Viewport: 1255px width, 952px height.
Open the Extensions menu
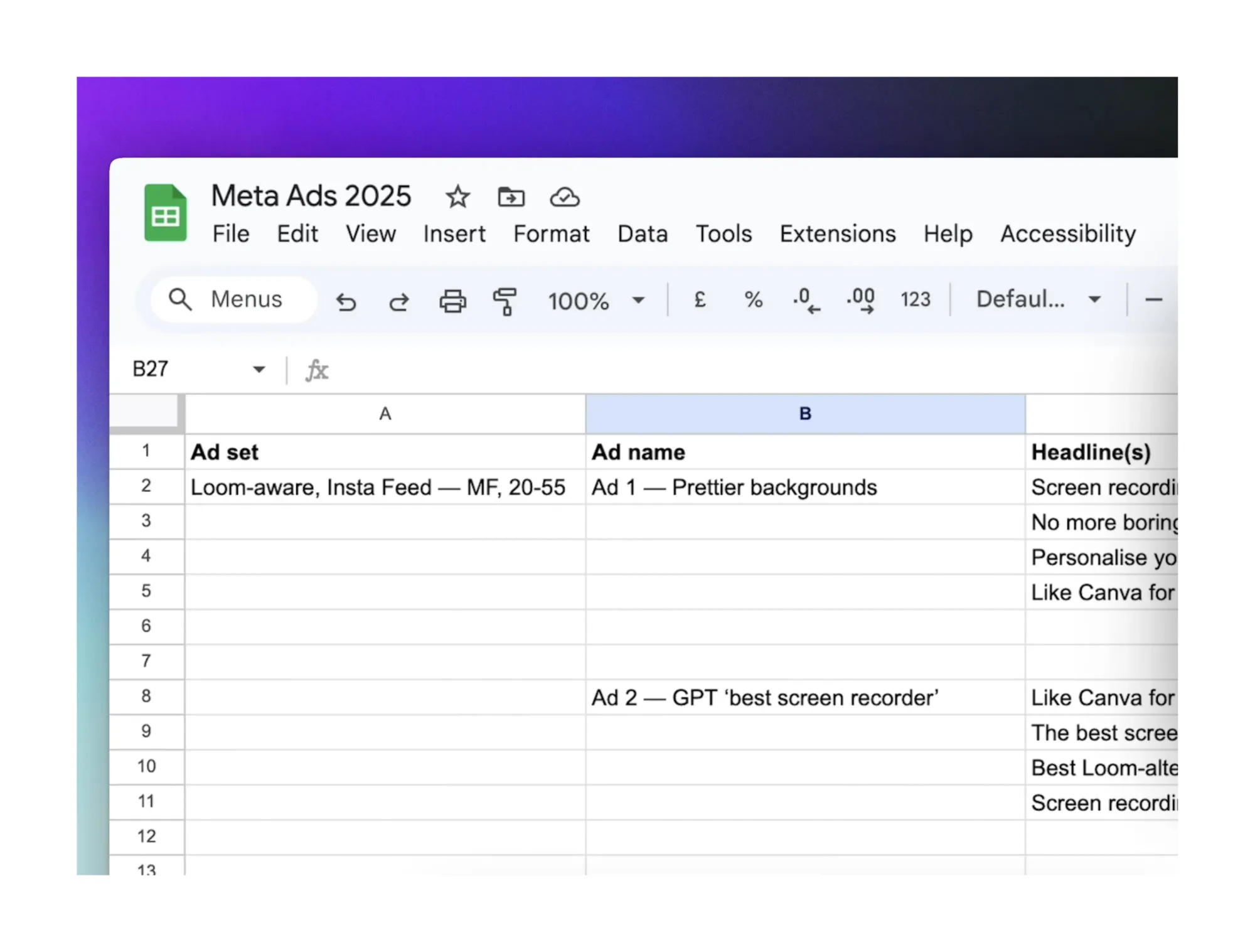(x=838, y=234)
